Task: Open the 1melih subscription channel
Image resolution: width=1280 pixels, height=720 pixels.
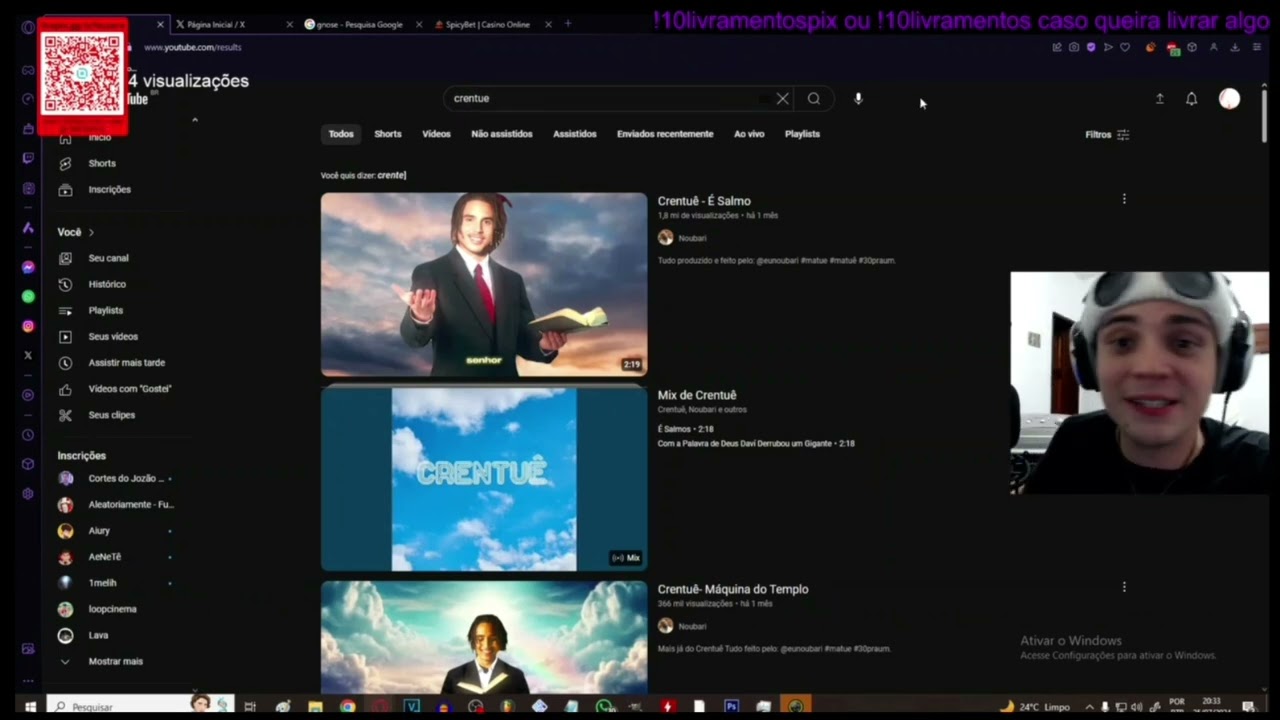Action: point(102,582)
